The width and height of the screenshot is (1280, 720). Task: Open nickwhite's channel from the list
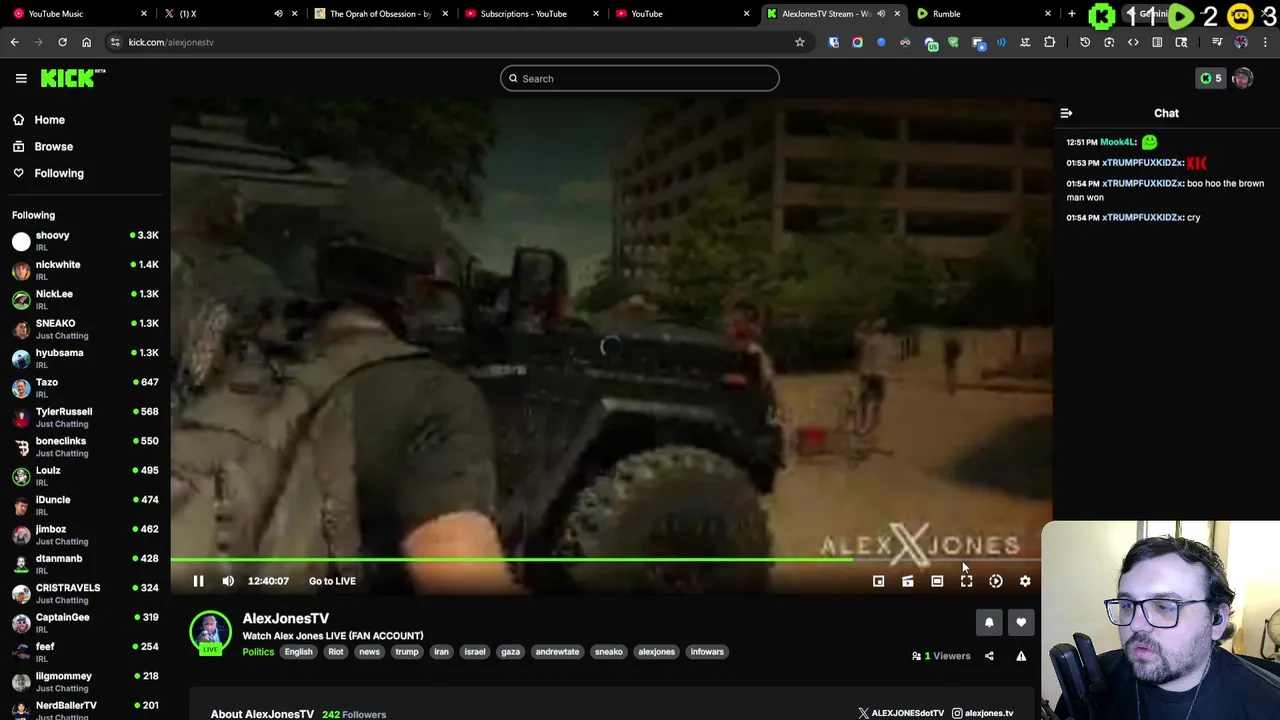click(85, 270)
